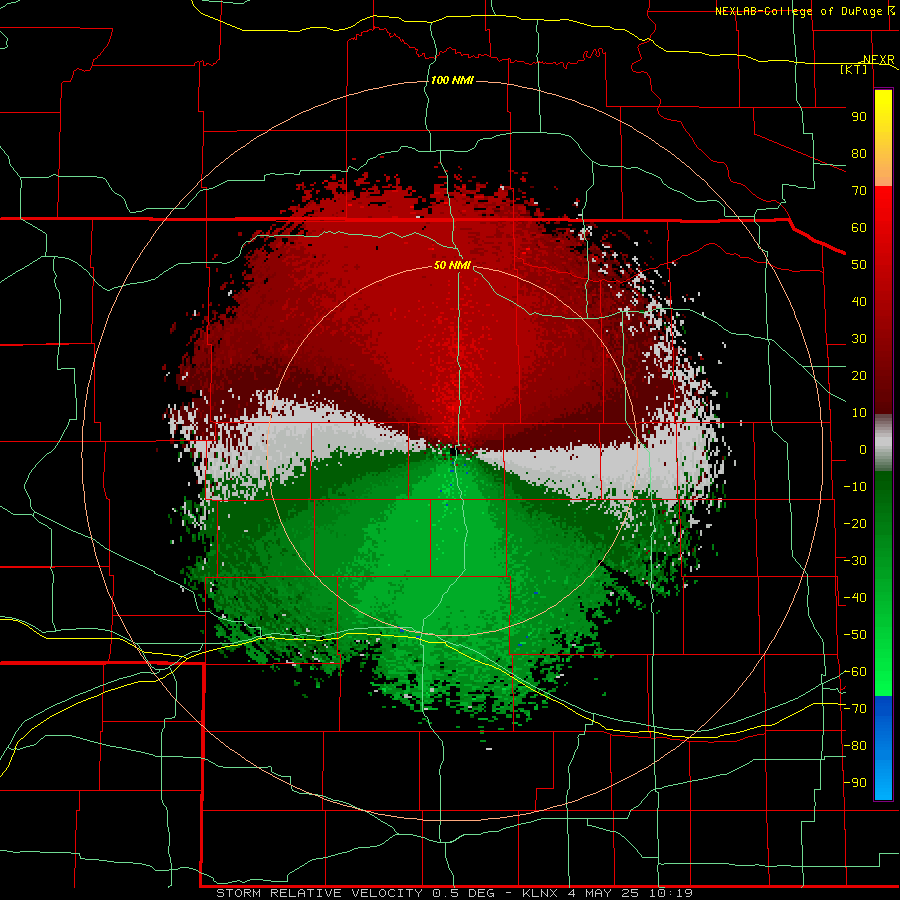Click the -90 value on the velocity scale
The width and height of the screenshot is (900, 900).
[855, 783]
